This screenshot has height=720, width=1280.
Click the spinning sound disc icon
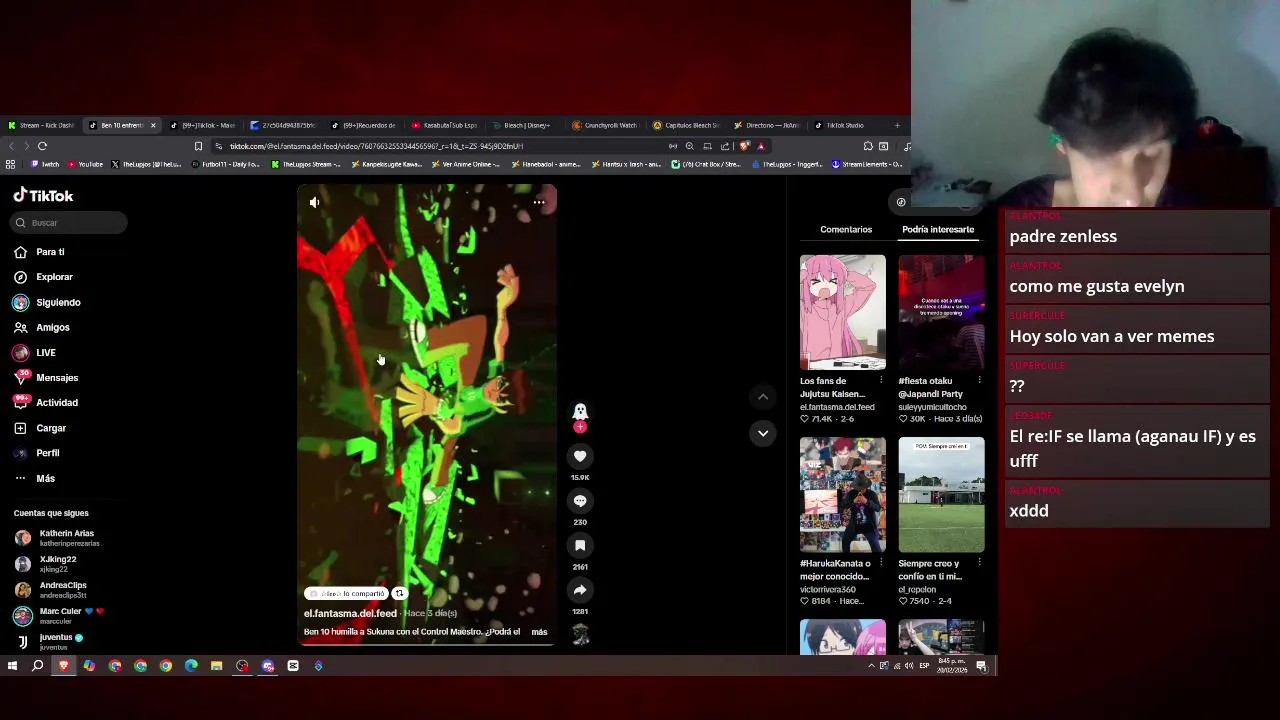(580, 634)
